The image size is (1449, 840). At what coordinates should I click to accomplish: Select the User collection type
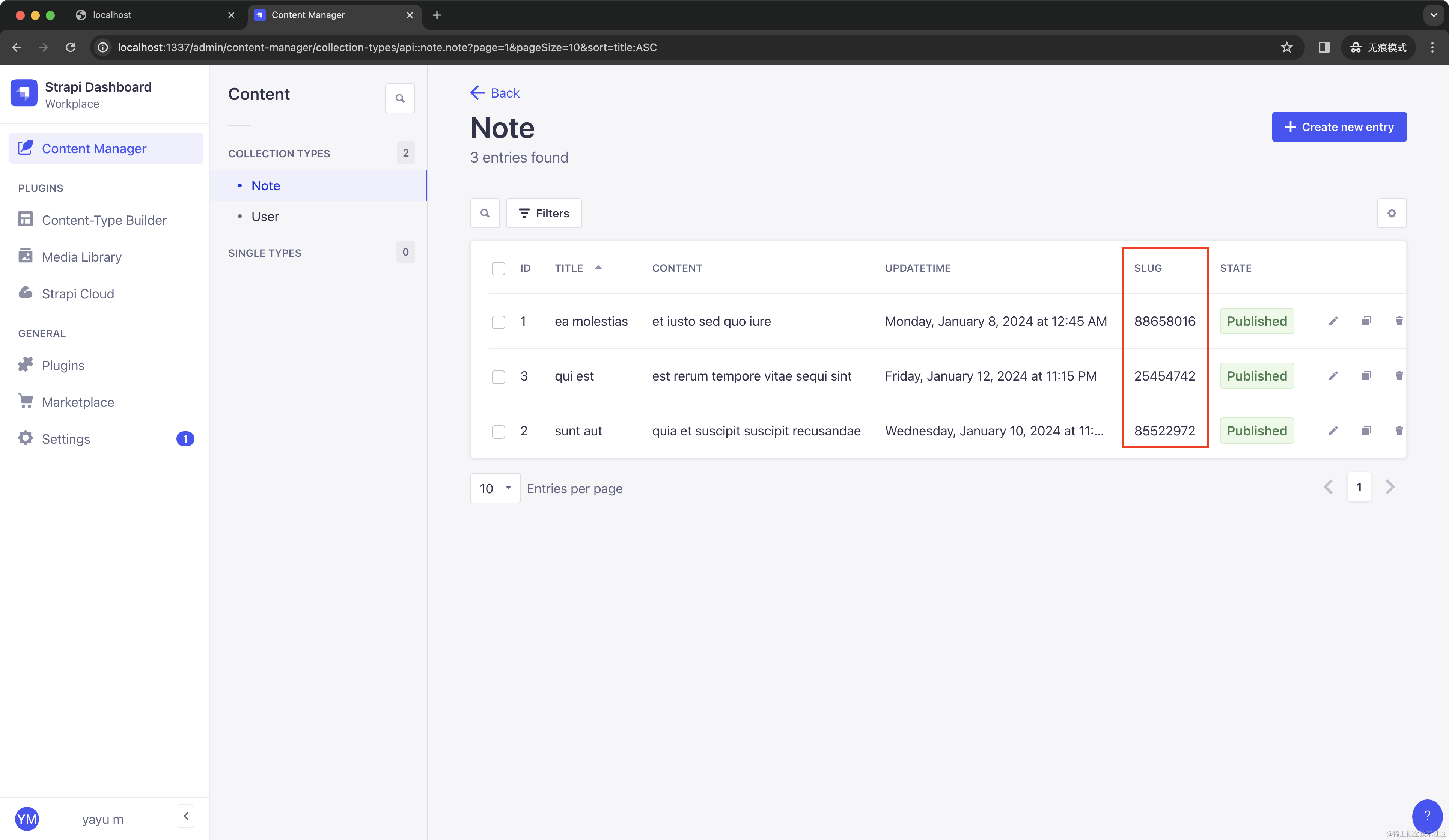point(265,217)
